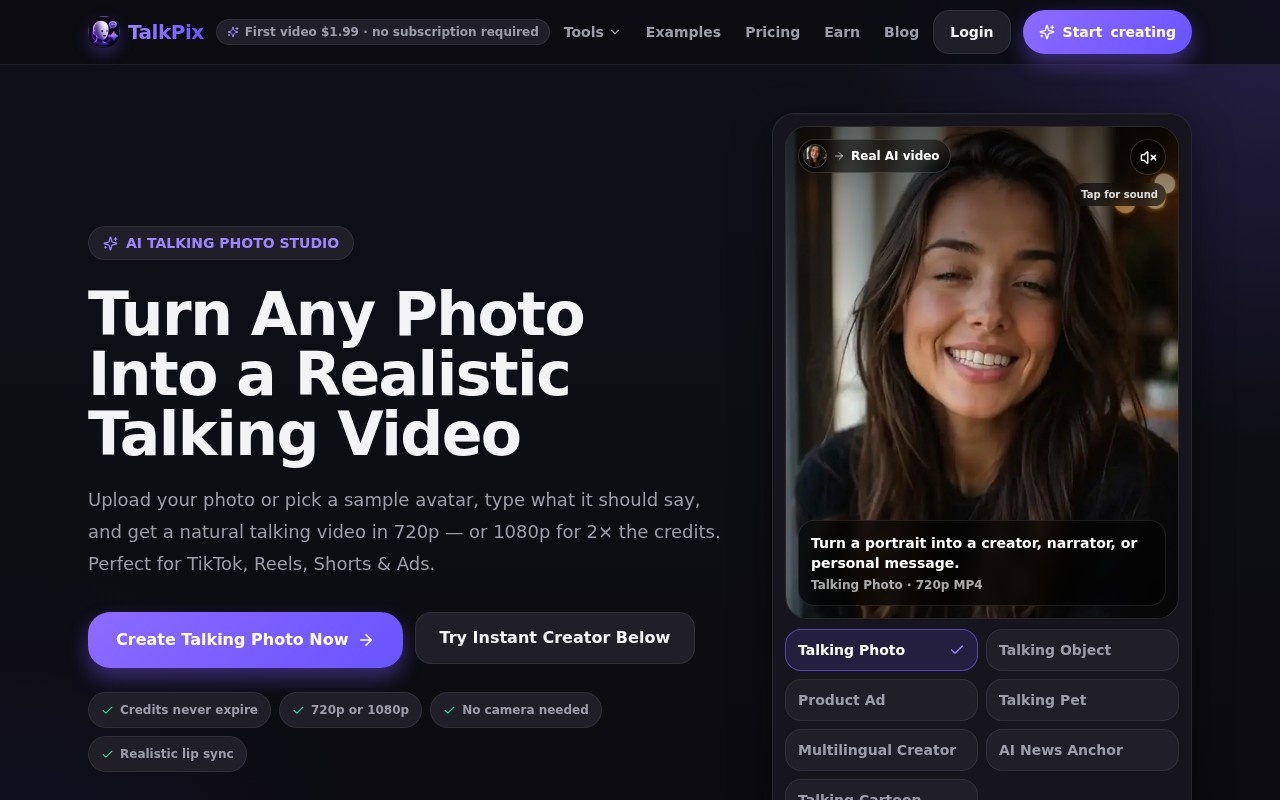
Task: Select the Talking Photo option
Action: point(881,650)
